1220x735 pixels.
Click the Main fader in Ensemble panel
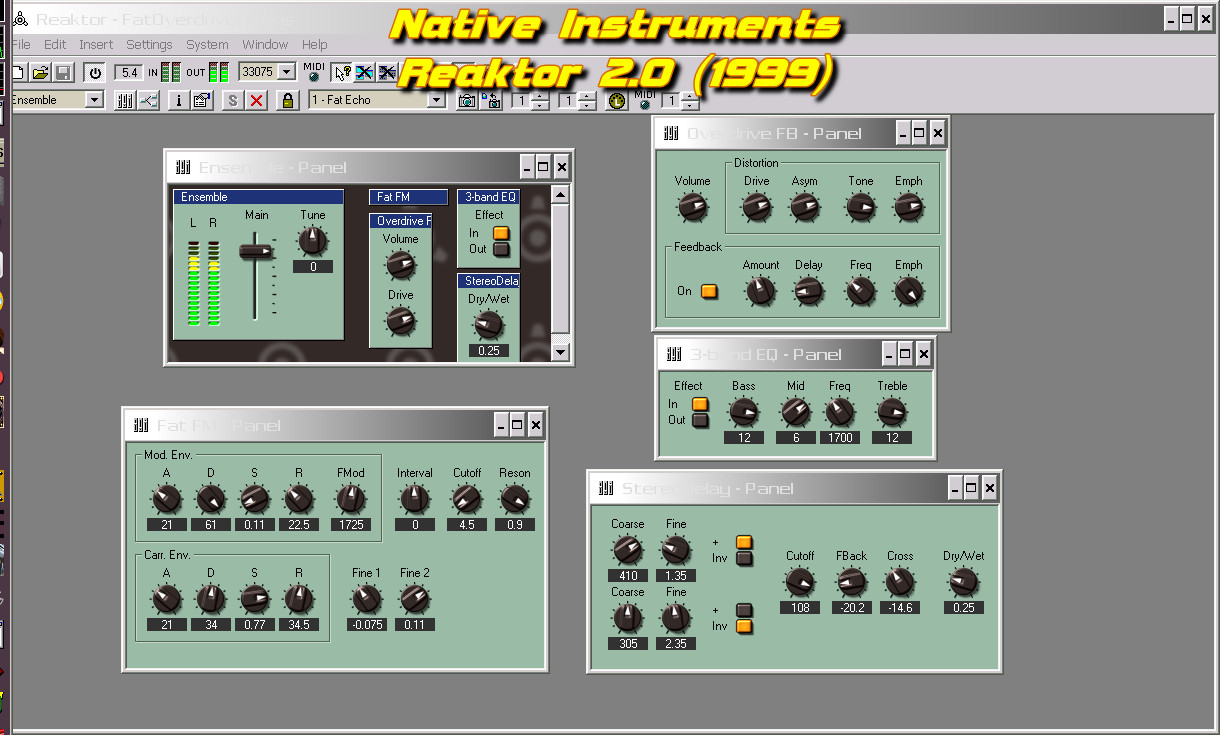[x=256, y=251]
